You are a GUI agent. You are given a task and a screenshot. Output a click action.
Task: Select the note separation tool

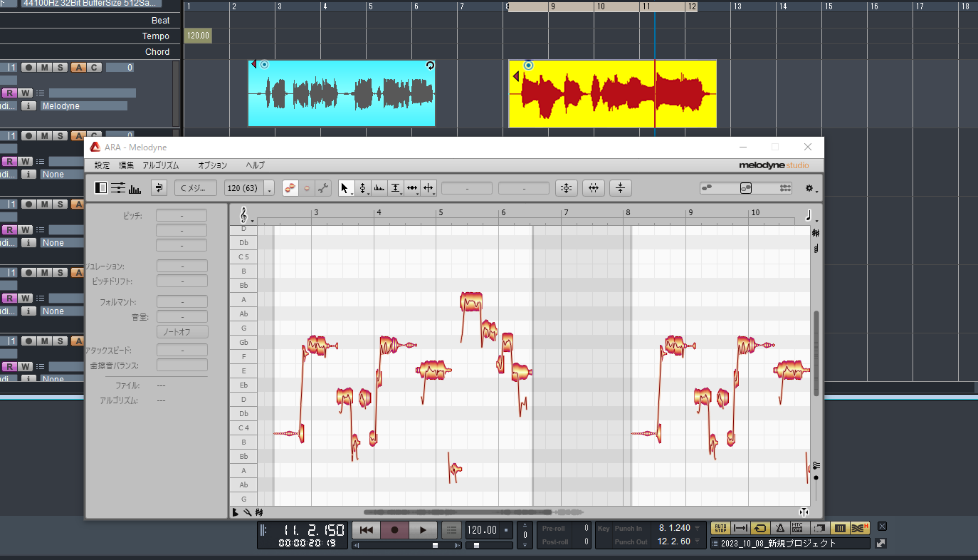[x=428, y=188]
